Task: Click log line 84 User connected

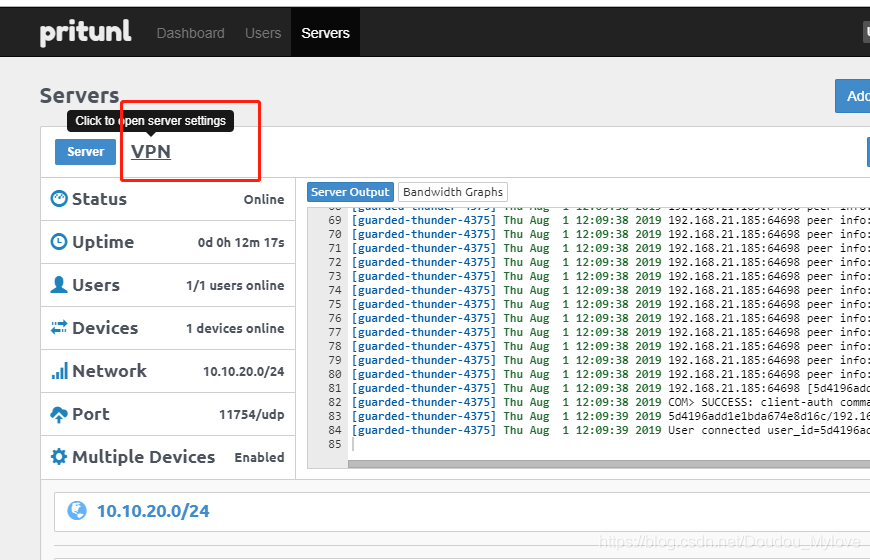Action: (x=610, y=430)
